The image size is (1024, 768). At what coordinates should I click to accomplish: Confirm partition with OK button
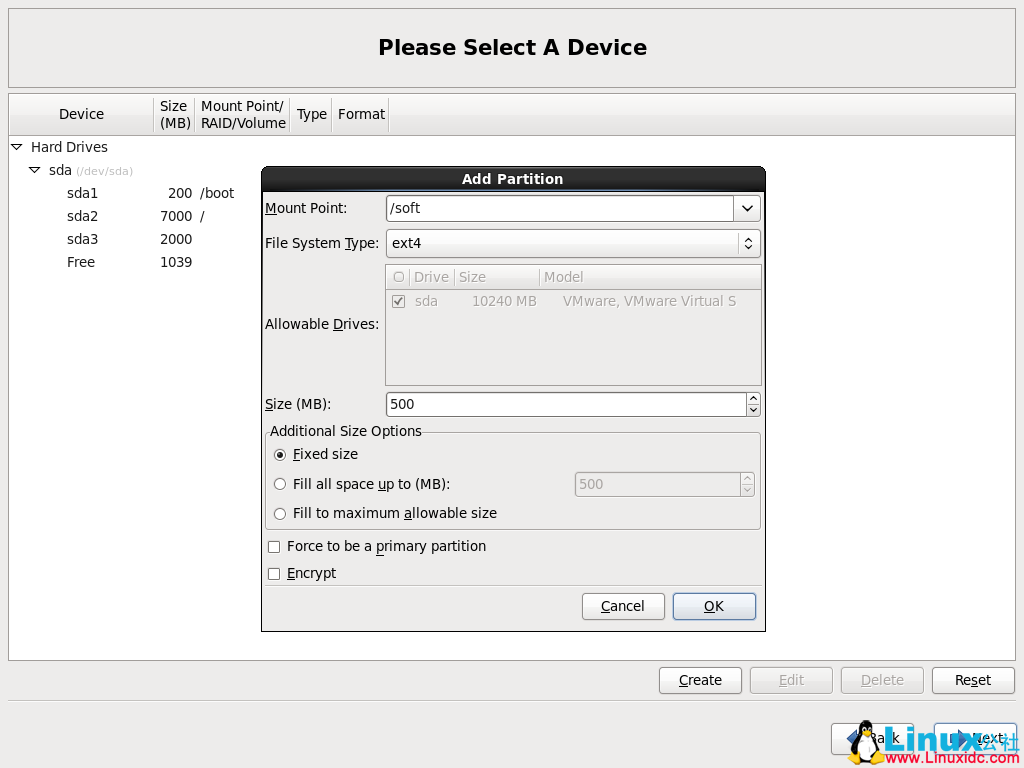[713, 606]
